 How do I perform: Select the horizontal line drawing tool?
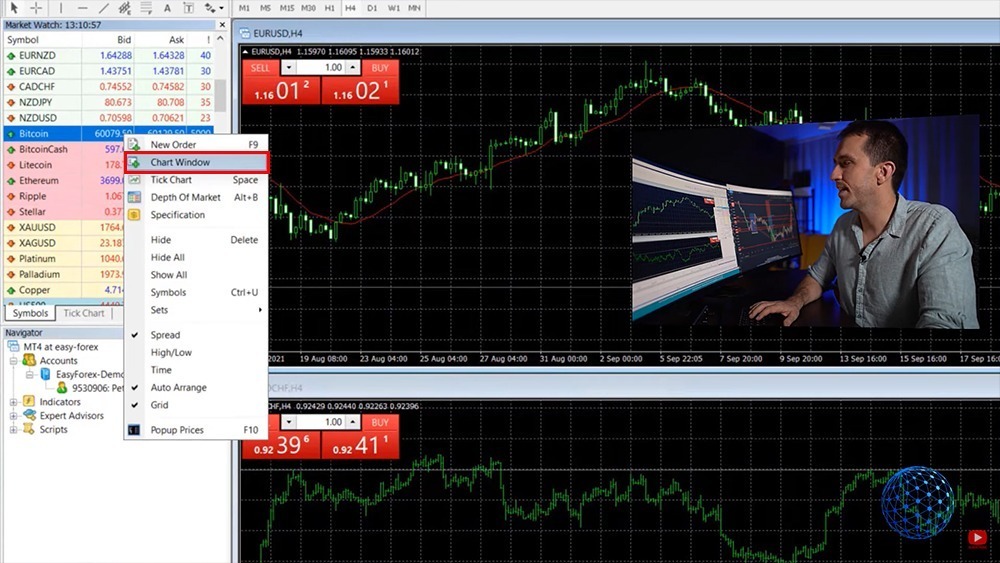coord(82,8)
